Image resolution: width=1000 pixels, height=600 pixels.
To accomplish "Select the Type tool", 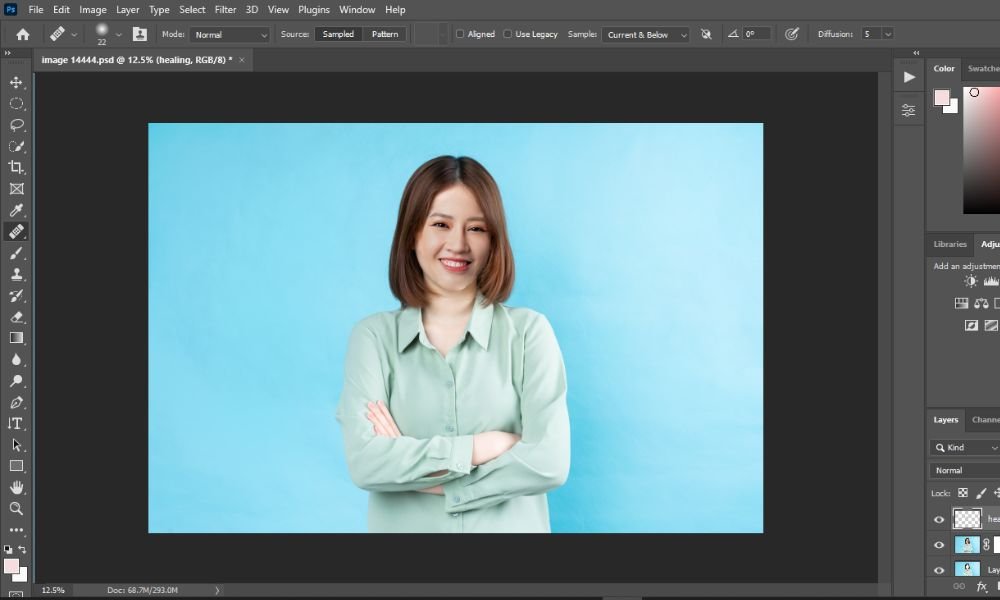I will (16, 423).
